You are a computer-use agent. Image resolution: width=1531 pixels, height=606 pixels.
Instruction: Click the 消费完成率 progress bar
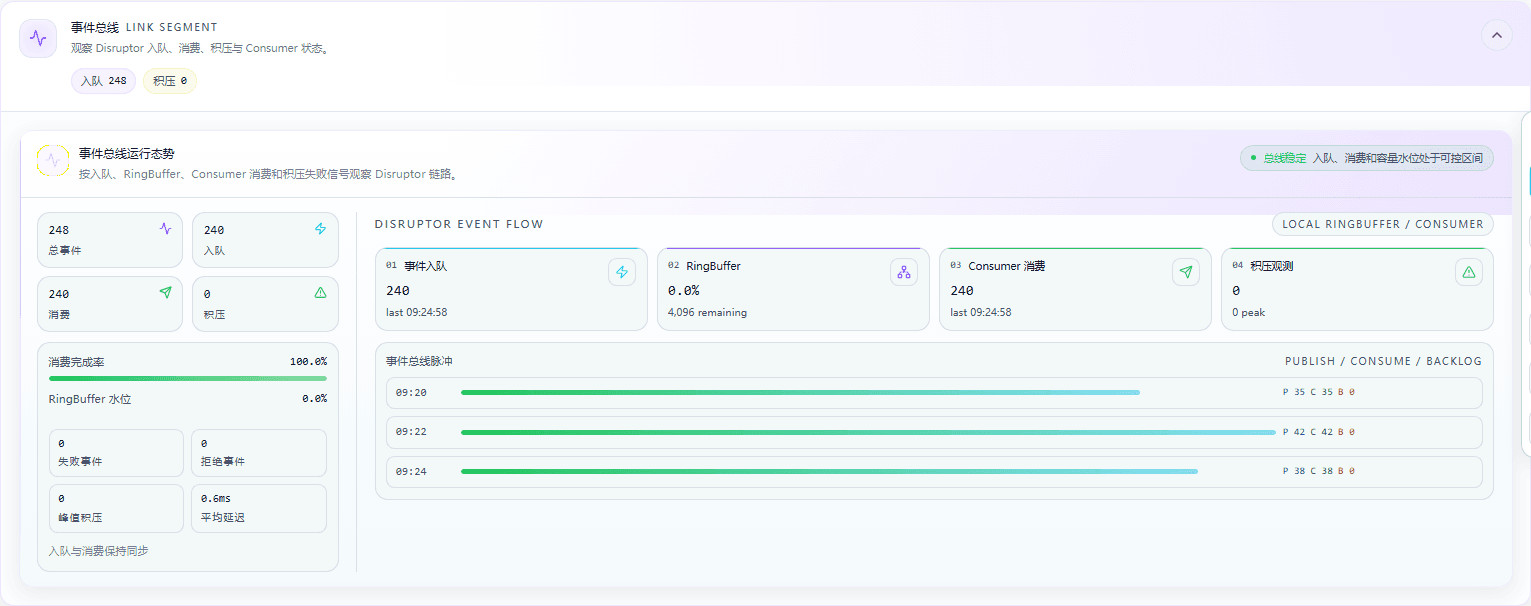click(x=188, y=378)
